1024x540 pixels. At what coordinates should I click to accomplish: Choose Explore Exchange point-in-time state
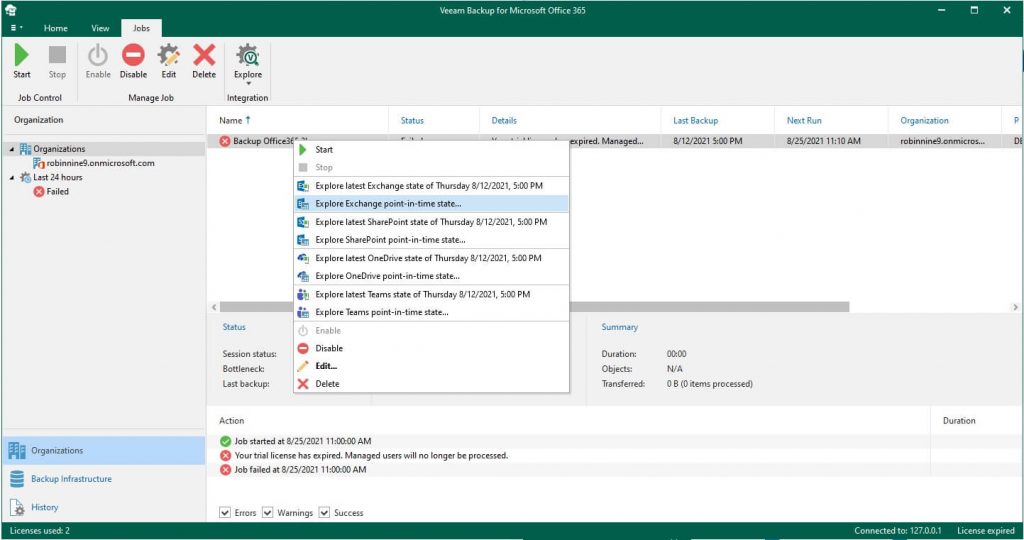431,204
